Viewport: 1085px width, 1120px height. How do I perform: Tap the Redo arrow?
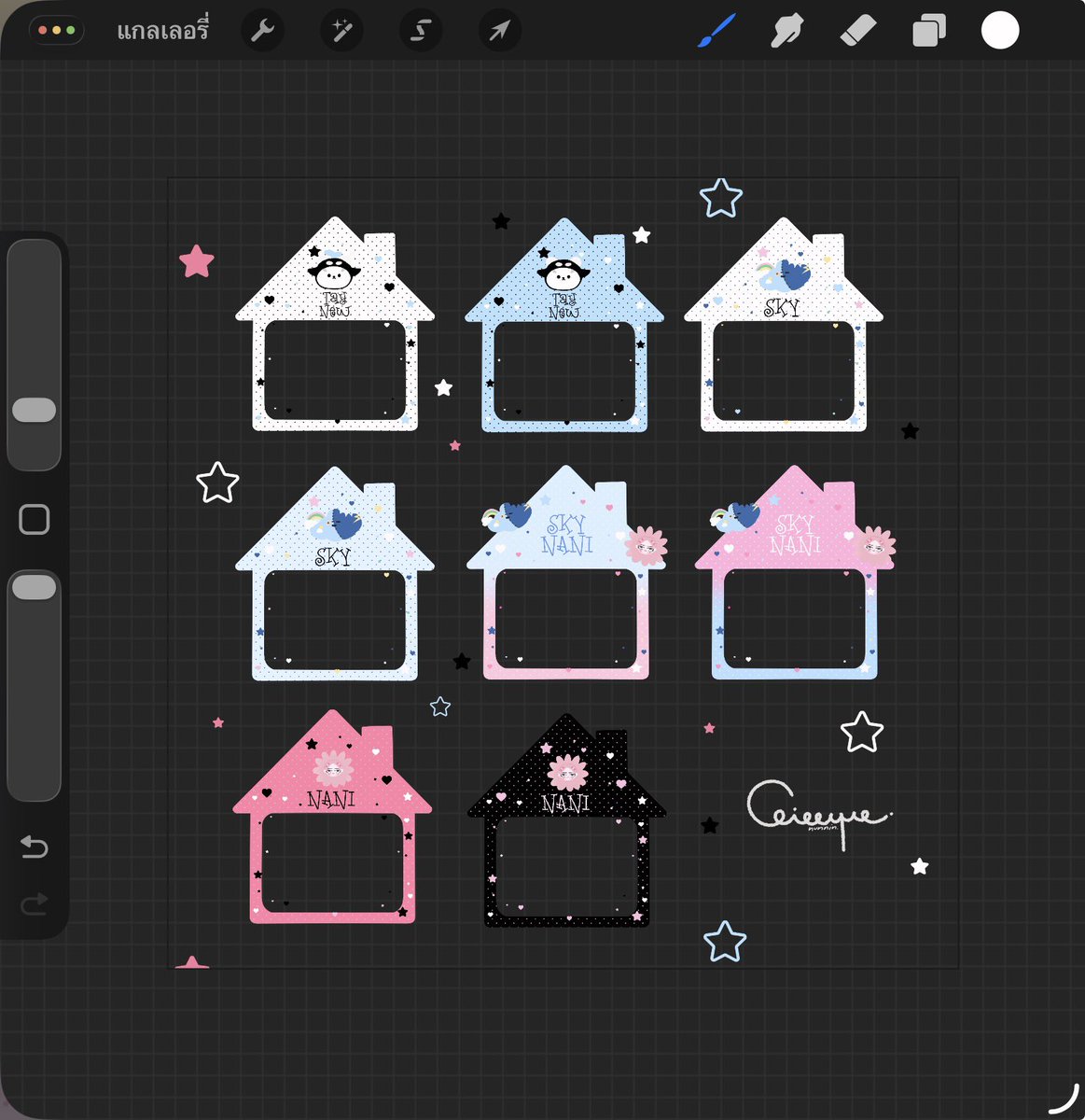[x=35, y=903]
